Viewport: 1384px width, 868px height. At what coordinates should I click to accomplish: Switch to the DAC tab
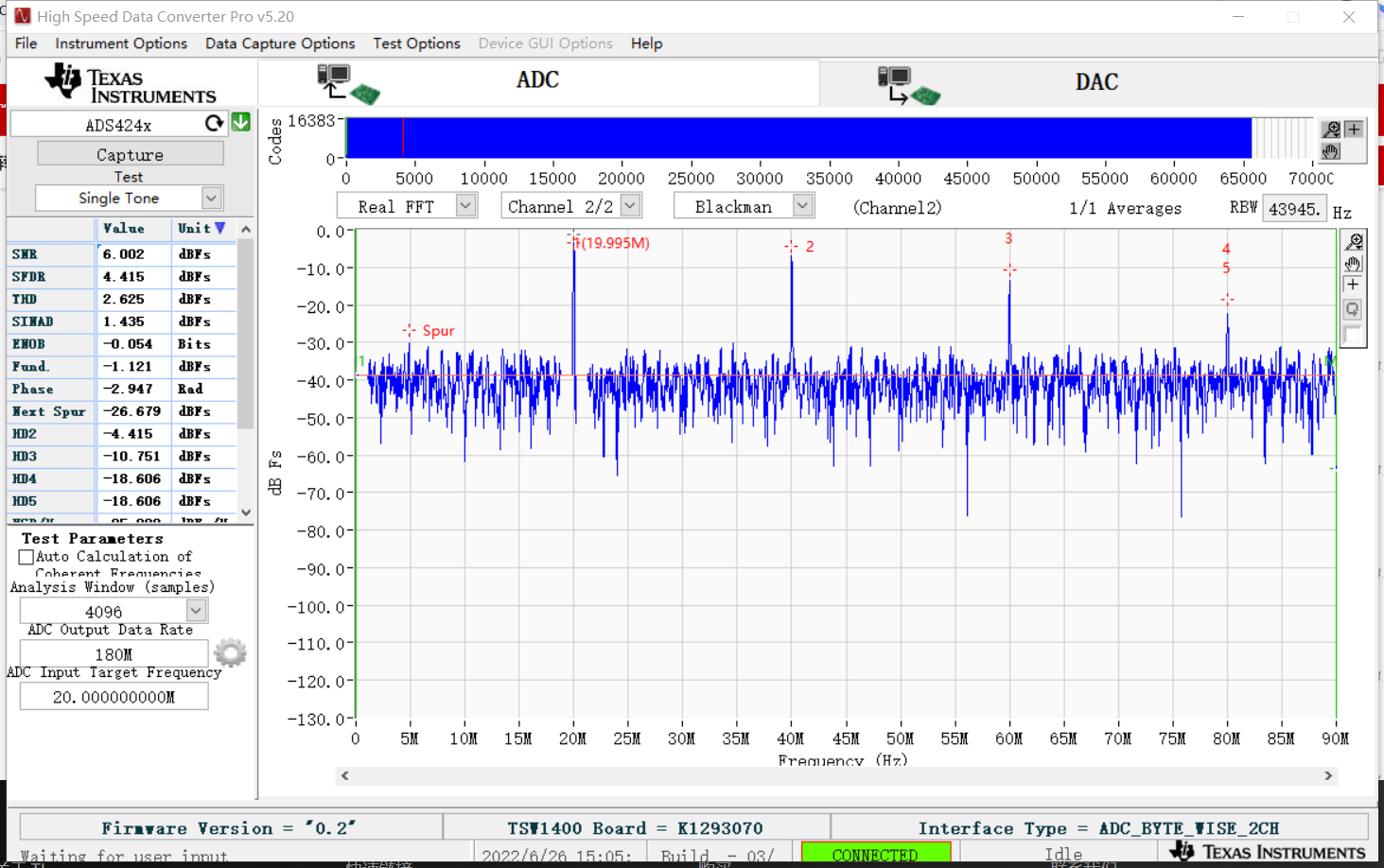[x=1096, y=83]
